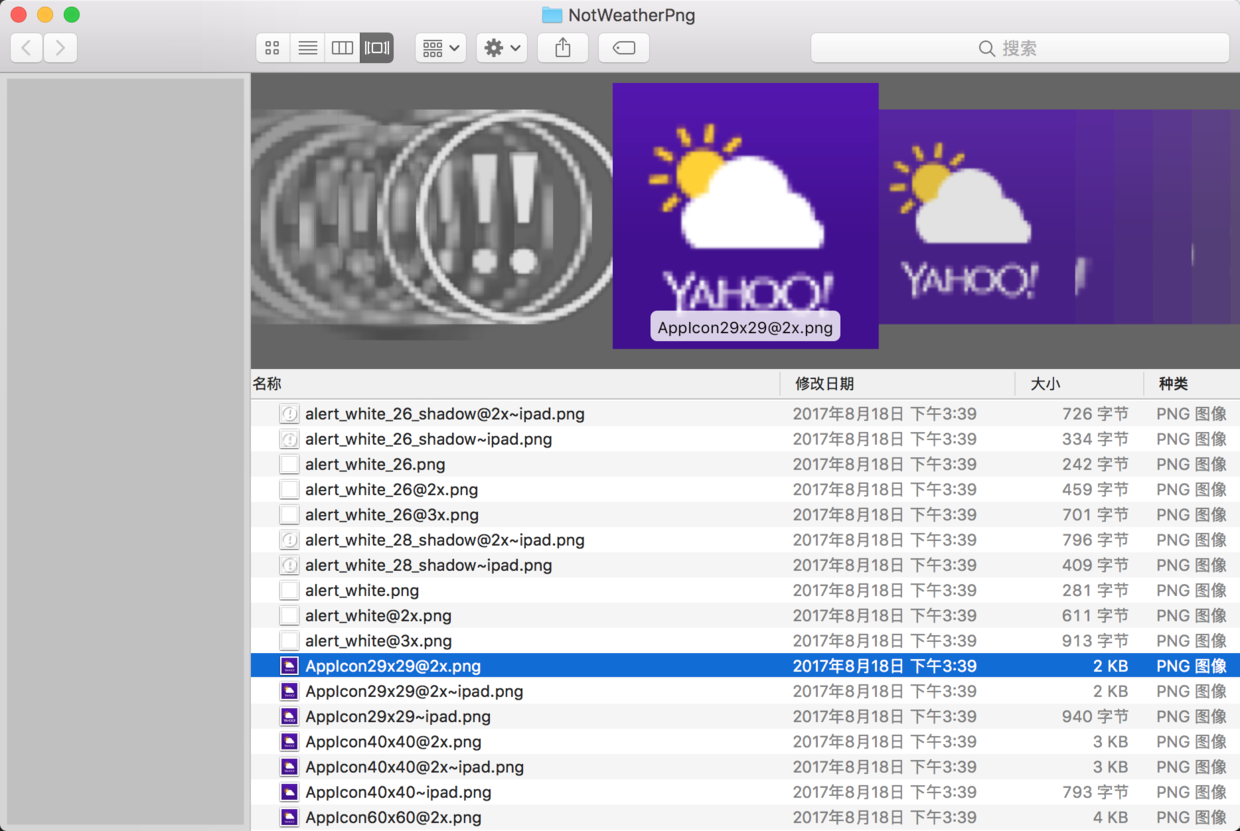Select the alert_white_26.png file row
Viewport: 1240px width, 831px height.
[x=745, y=464]
